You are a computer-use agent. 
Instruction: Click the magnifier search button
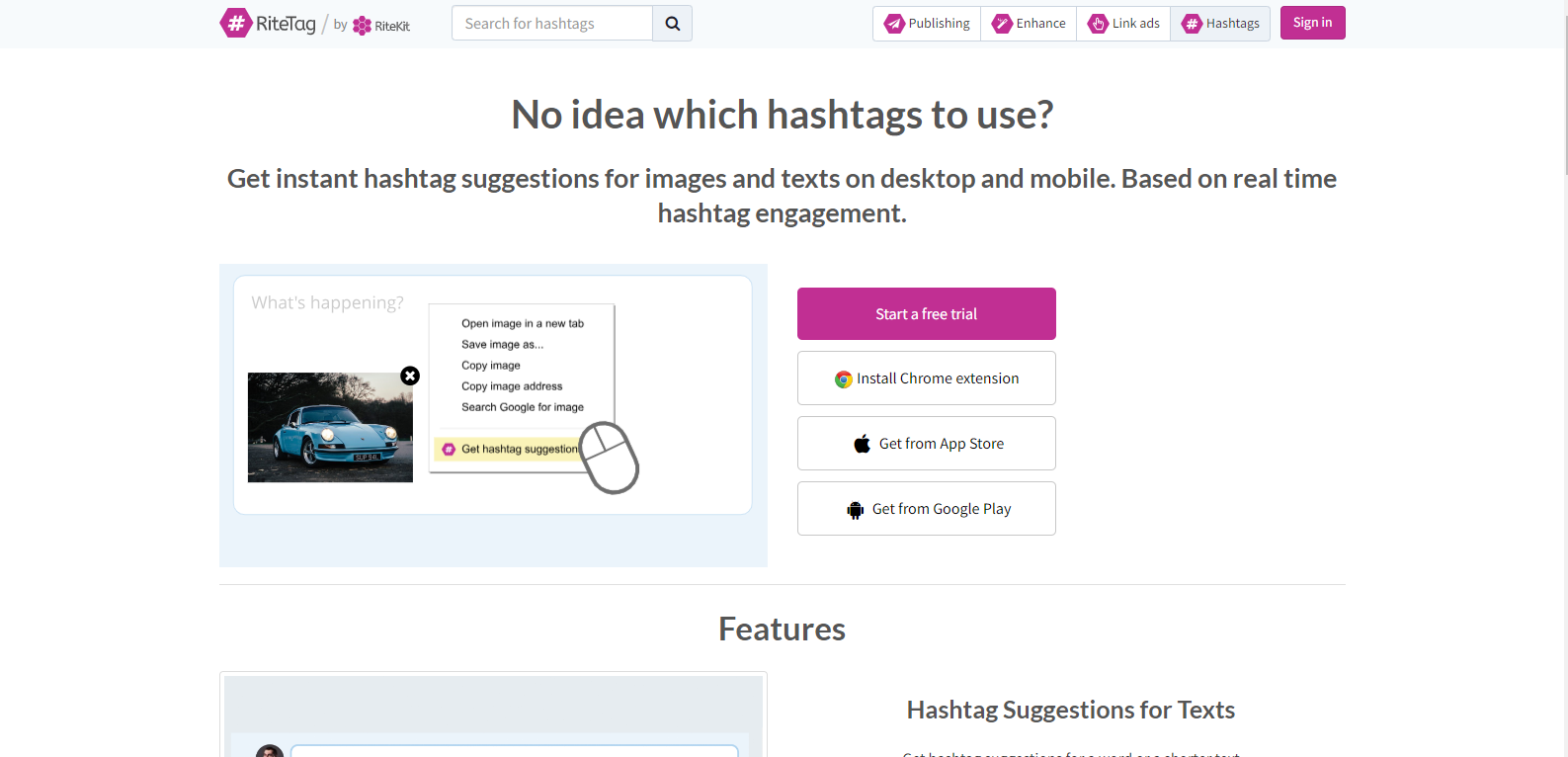tap(672, 23)
